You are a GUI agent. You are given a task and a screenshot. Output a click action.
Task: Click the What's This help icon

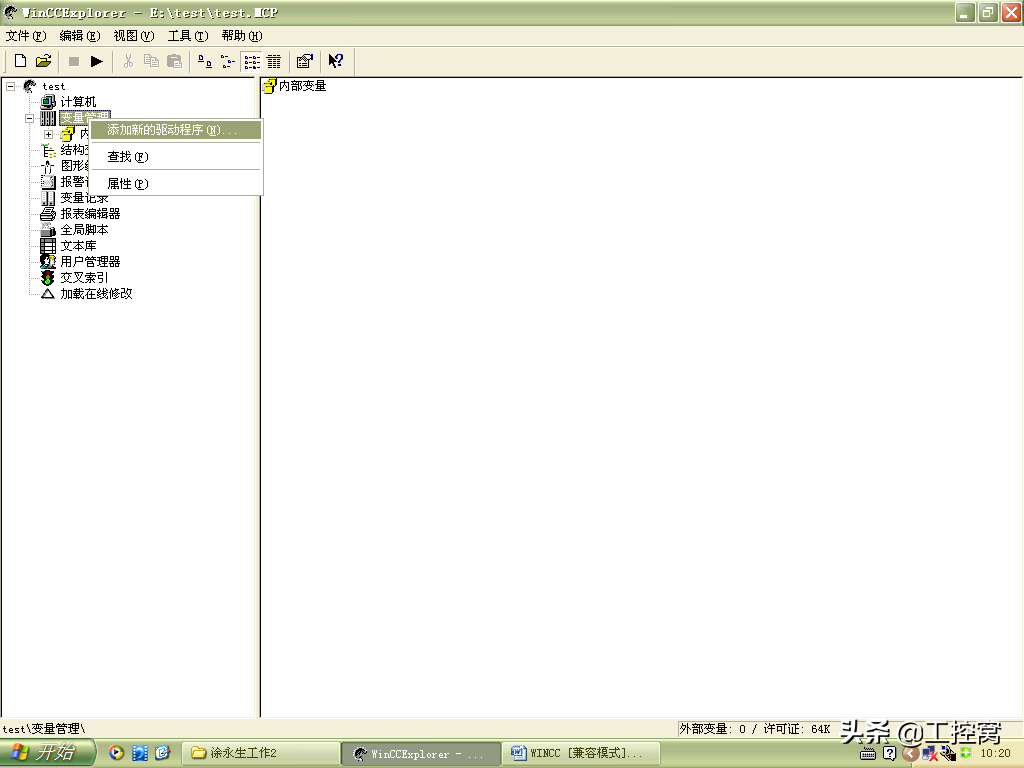click(x=336, y=61)
